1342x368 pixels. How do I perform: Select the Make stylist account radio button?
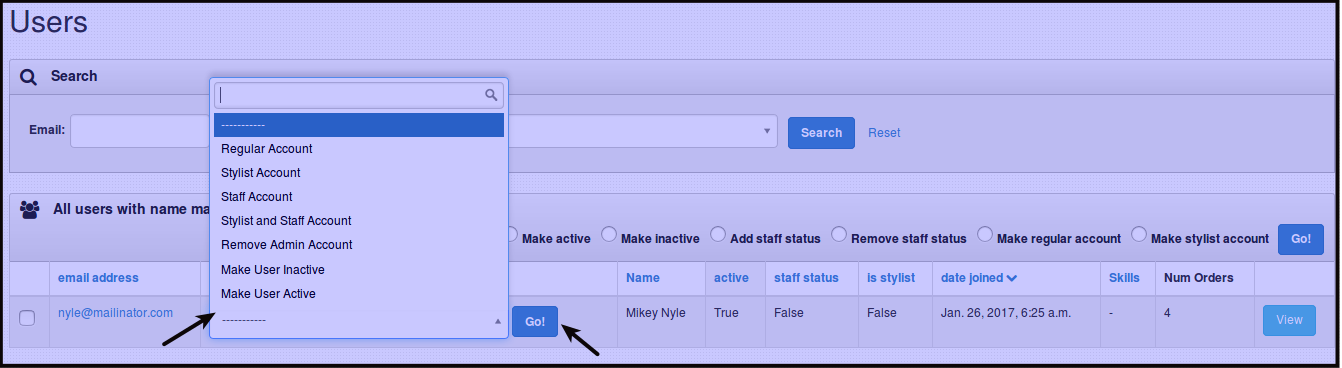tap(1138, 234)
